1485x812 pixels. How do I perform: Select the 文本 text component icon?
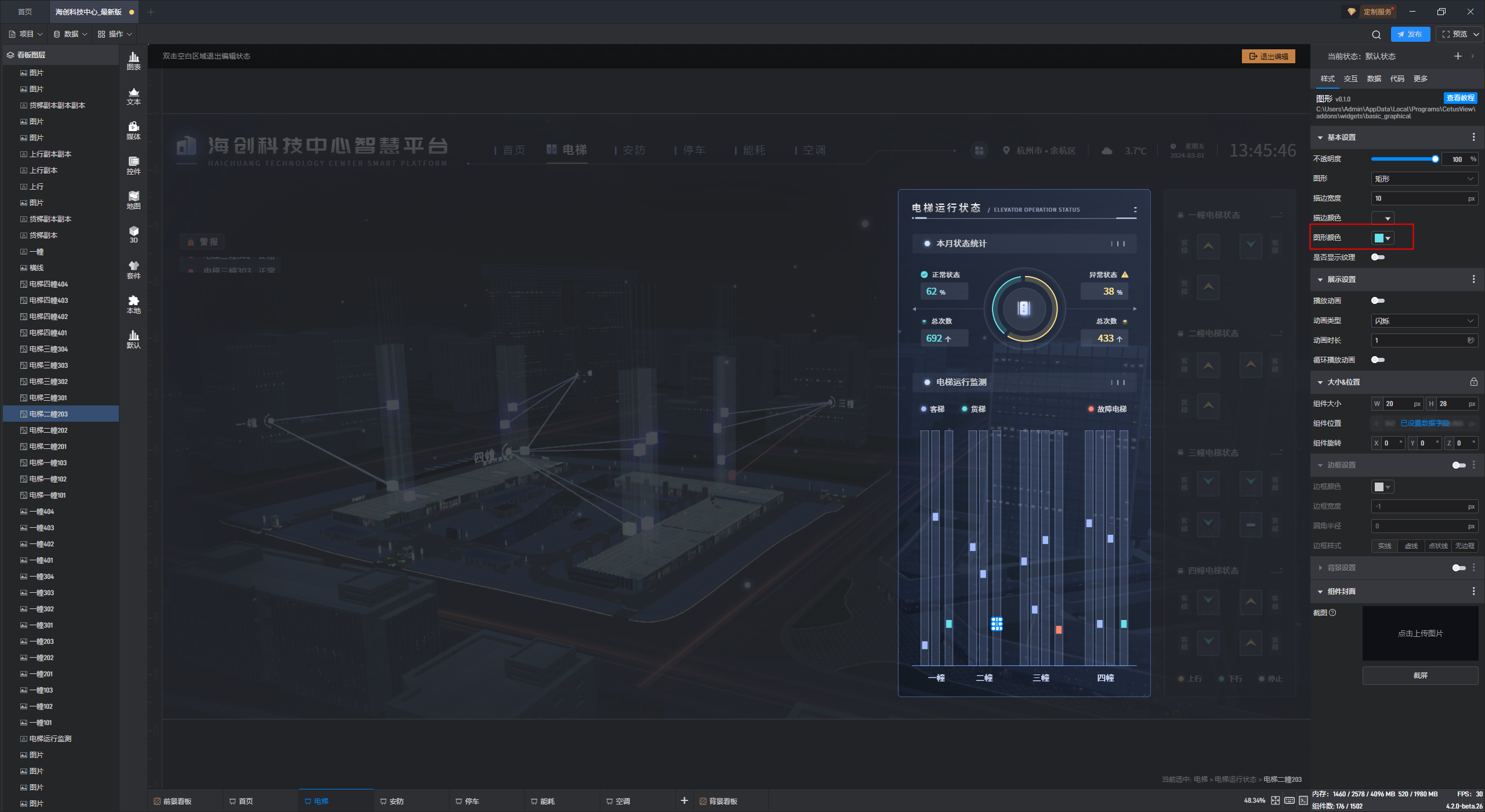pyautogui.click(x=133, y=96)
